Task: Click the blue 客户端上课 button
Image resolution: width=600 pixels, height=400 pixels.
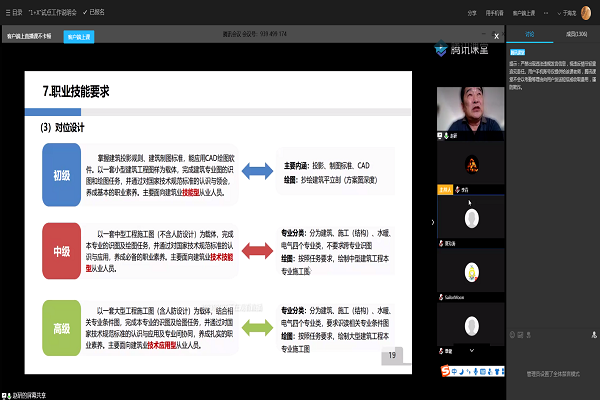Action: (77, 36)
